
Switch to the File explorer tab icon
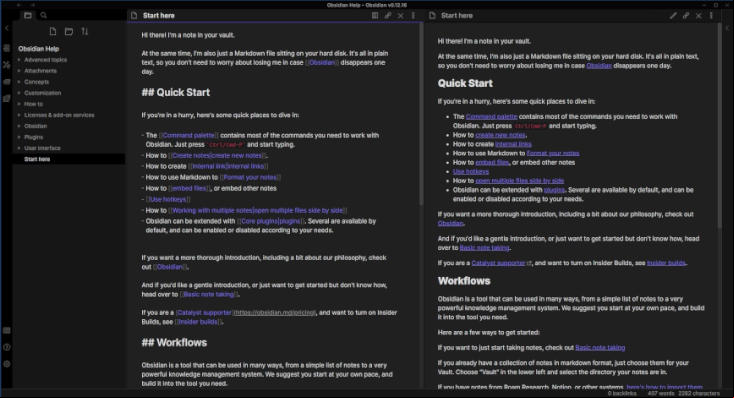point(28,15)
